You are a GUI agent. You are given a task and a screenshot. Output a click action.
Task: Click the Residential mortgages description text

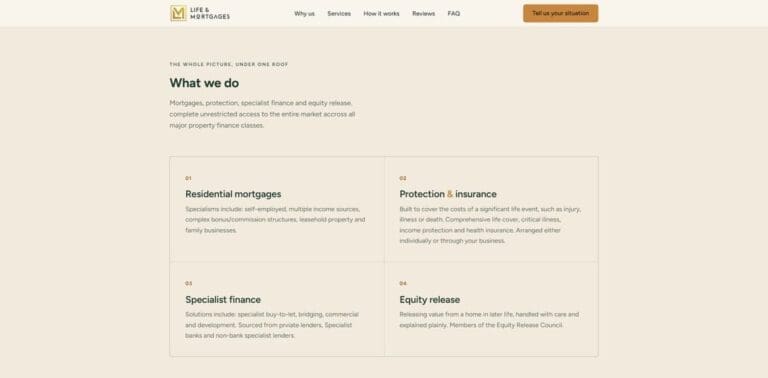point(275,219)
